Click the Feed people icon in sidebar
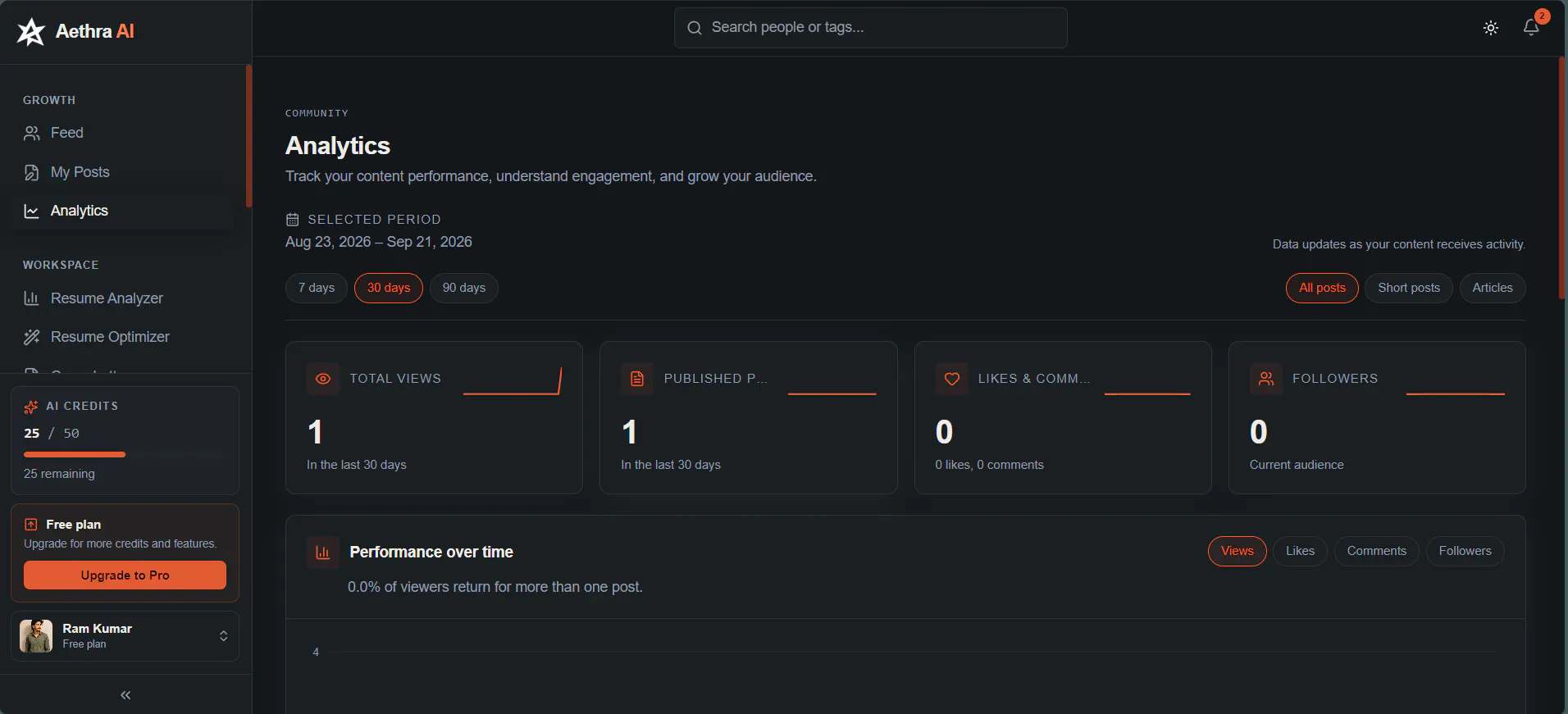1568x714 pixels. coord(32,133)
